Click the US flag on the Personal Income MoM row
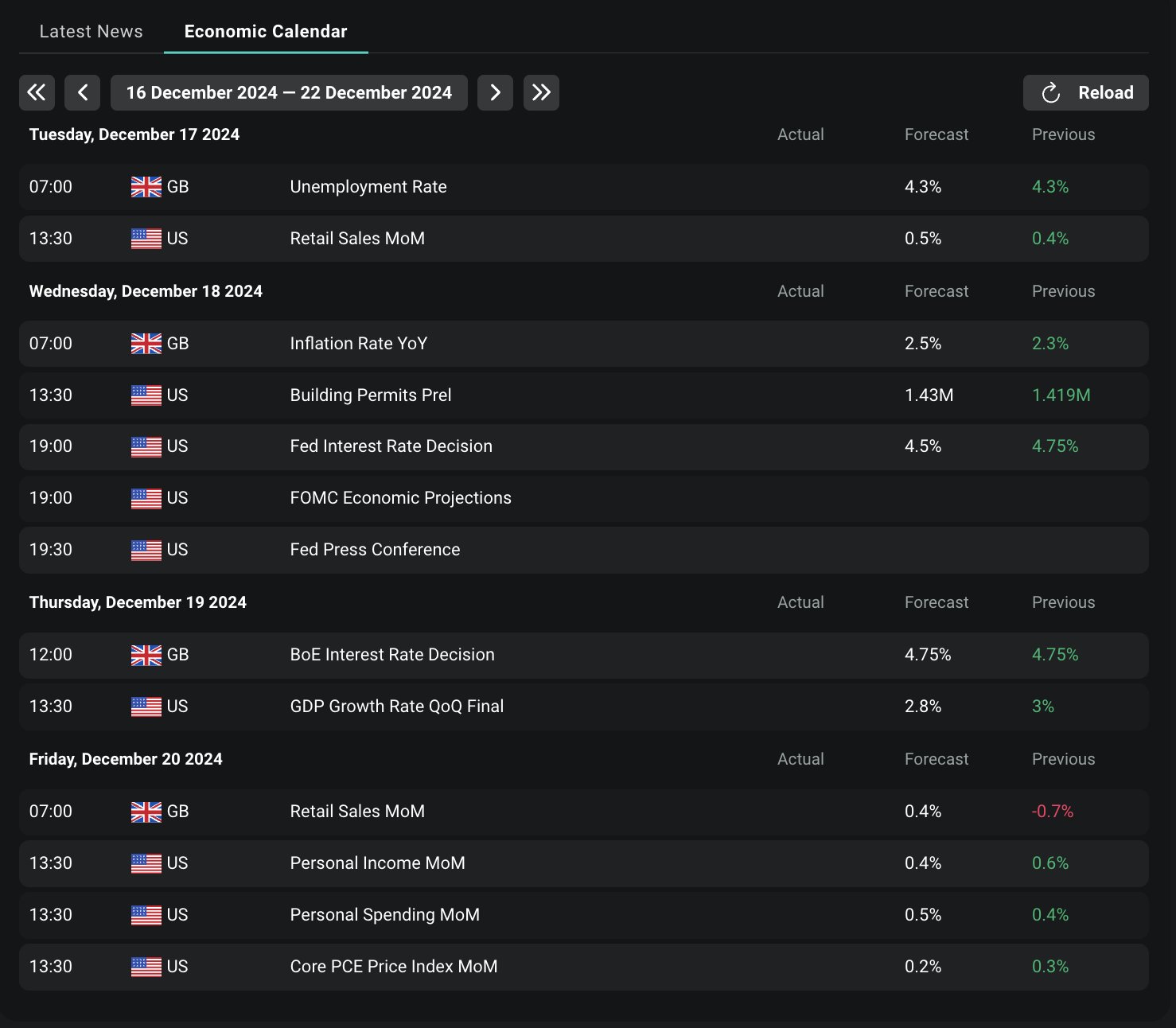Screen dimensions: 1176x1028 [x=146, y=863]
